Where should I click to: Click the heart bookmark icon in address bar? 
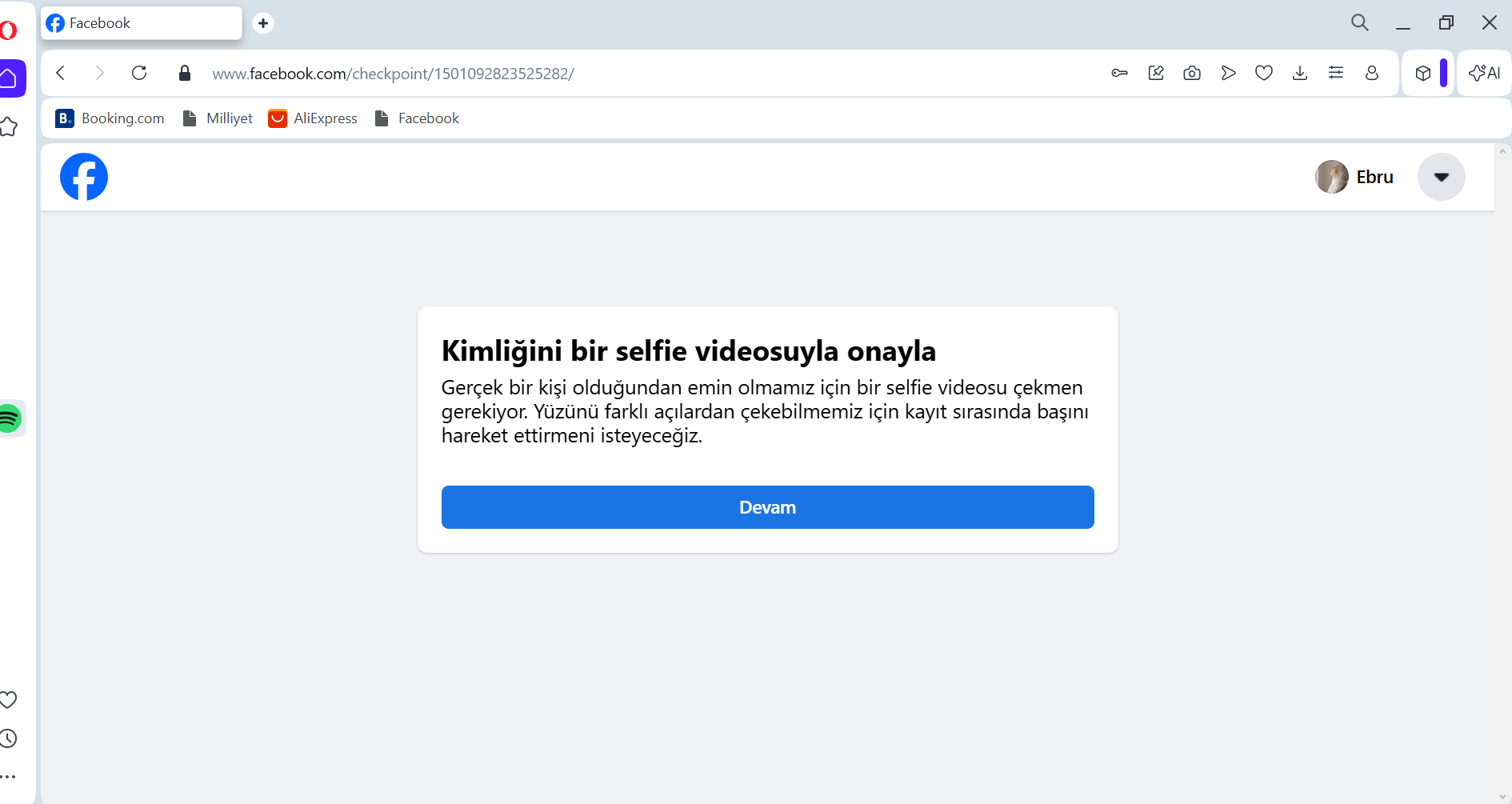[x=1264, y=74]
